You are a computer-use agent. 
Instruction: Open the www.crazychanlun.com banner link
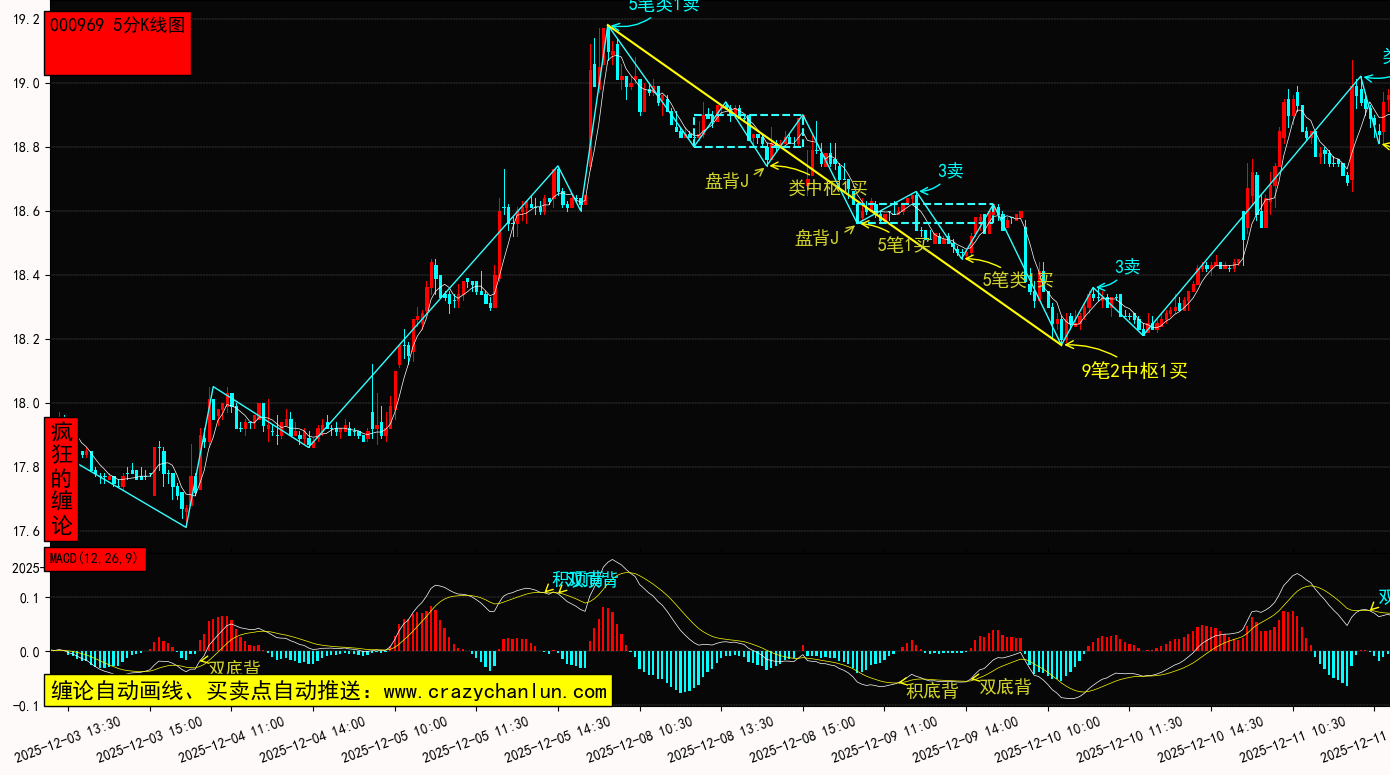coord(328,691)
